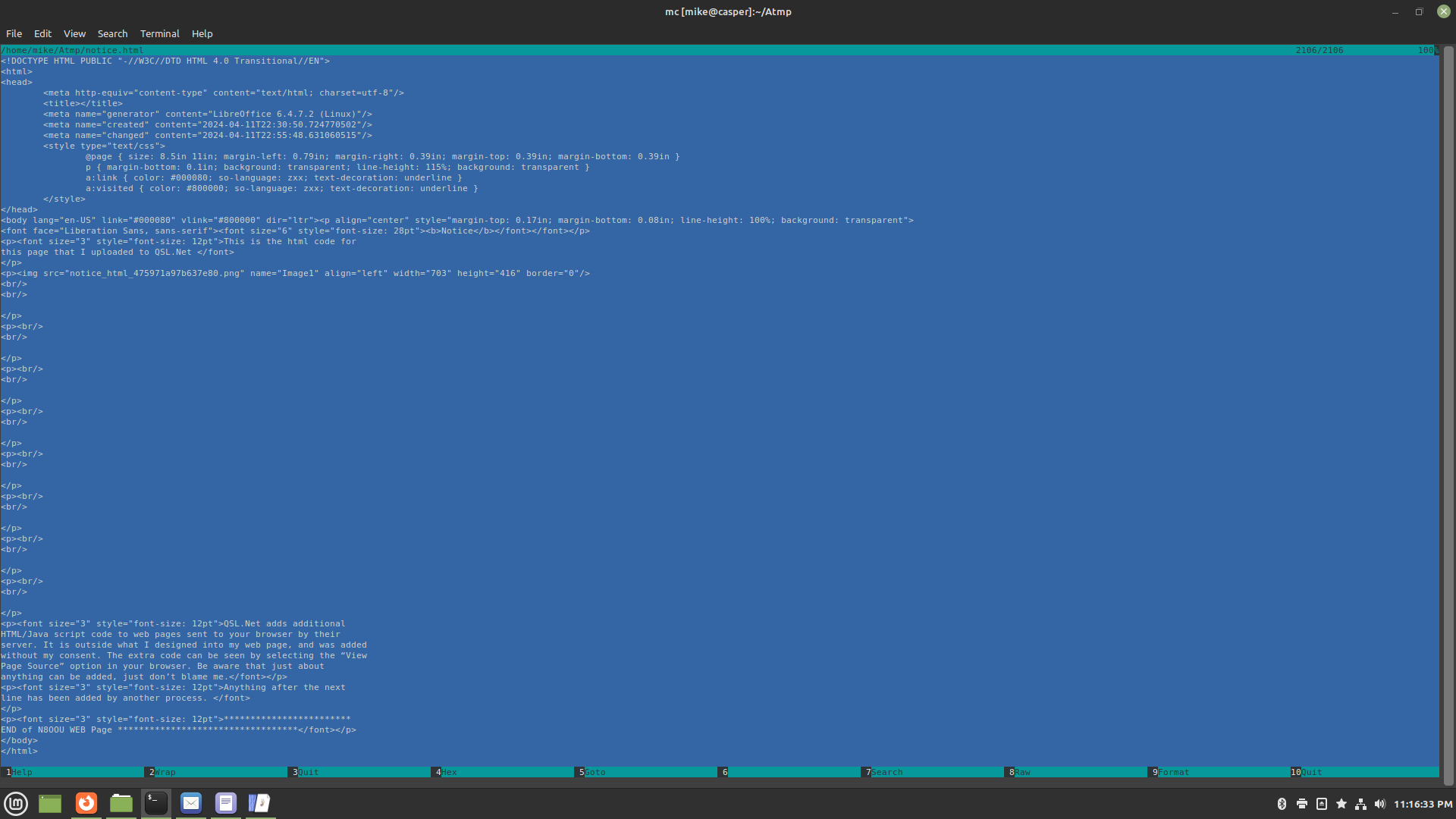1456x819 pixels.
Task: Open the text editor taskbar icon
Action: tap(226, 803)
